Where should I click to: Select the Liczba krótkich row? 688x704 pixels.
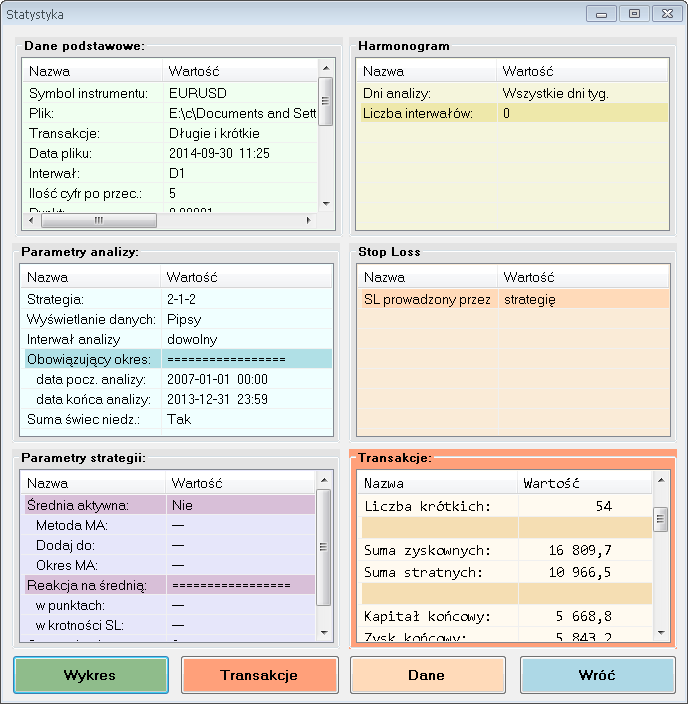(506, 506)
